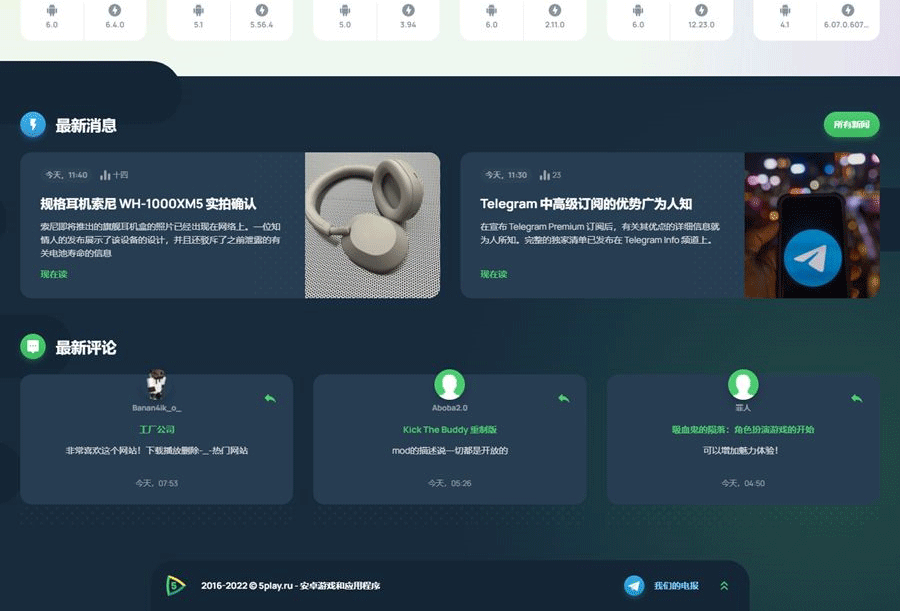900x611 pixels.
Task: Click the lightning version icon above 6.4.0
Action: click(115, 10)
